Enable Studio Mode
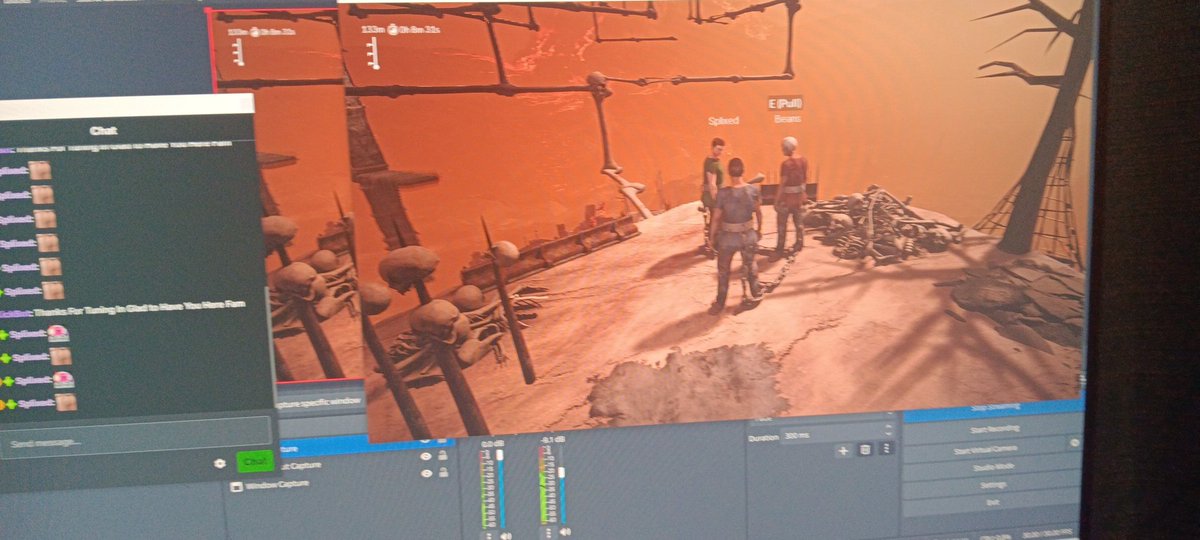The width and height of the screenshot is (1200, 540). (994, 467)
